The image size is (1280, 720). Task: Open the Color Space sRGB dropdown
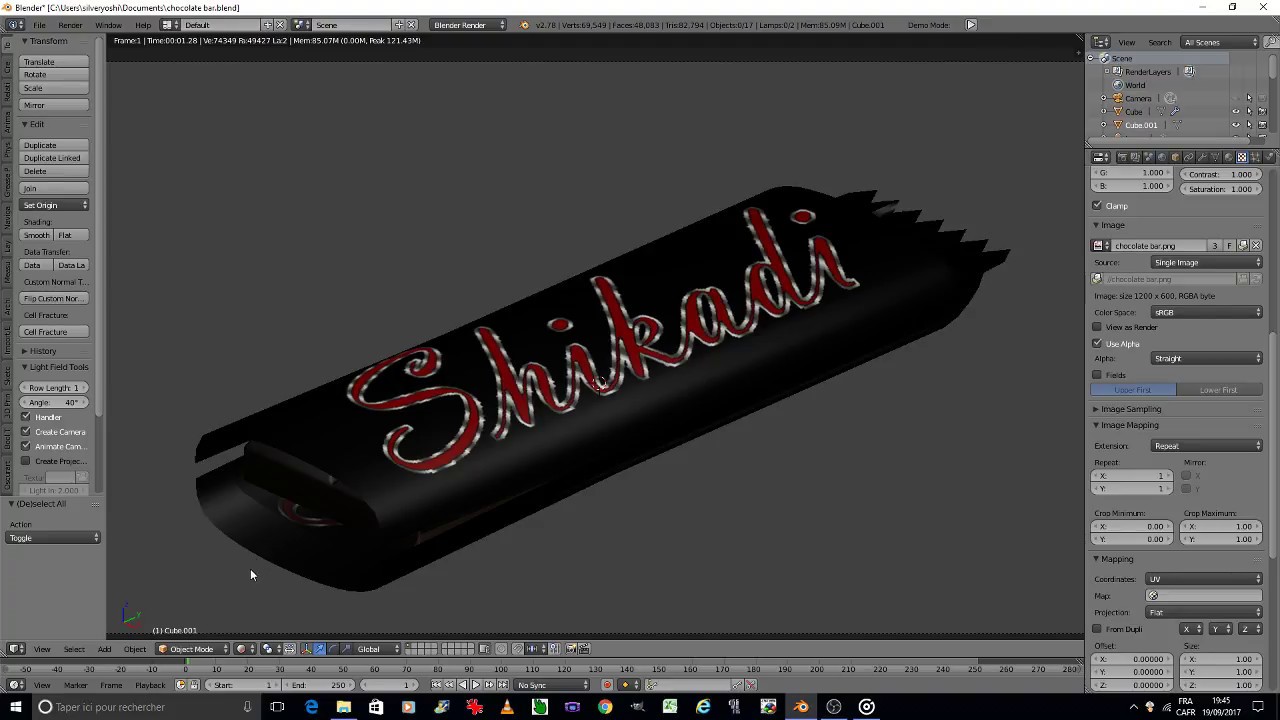1207,312
